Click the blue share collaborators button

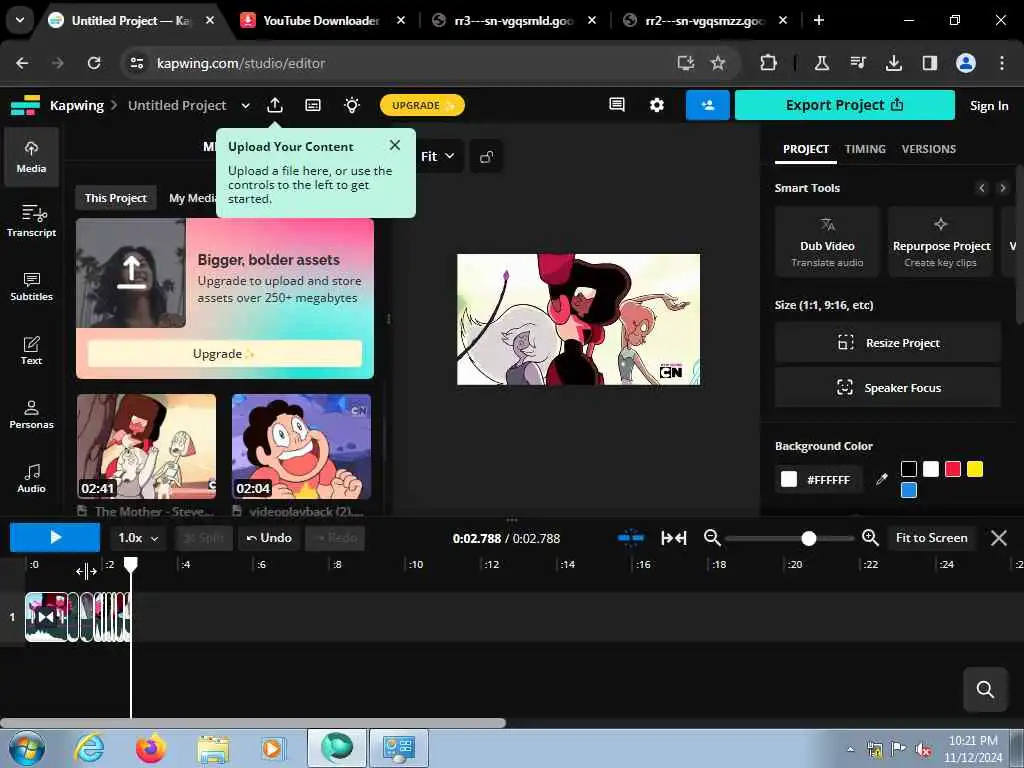tap(707, 105)
